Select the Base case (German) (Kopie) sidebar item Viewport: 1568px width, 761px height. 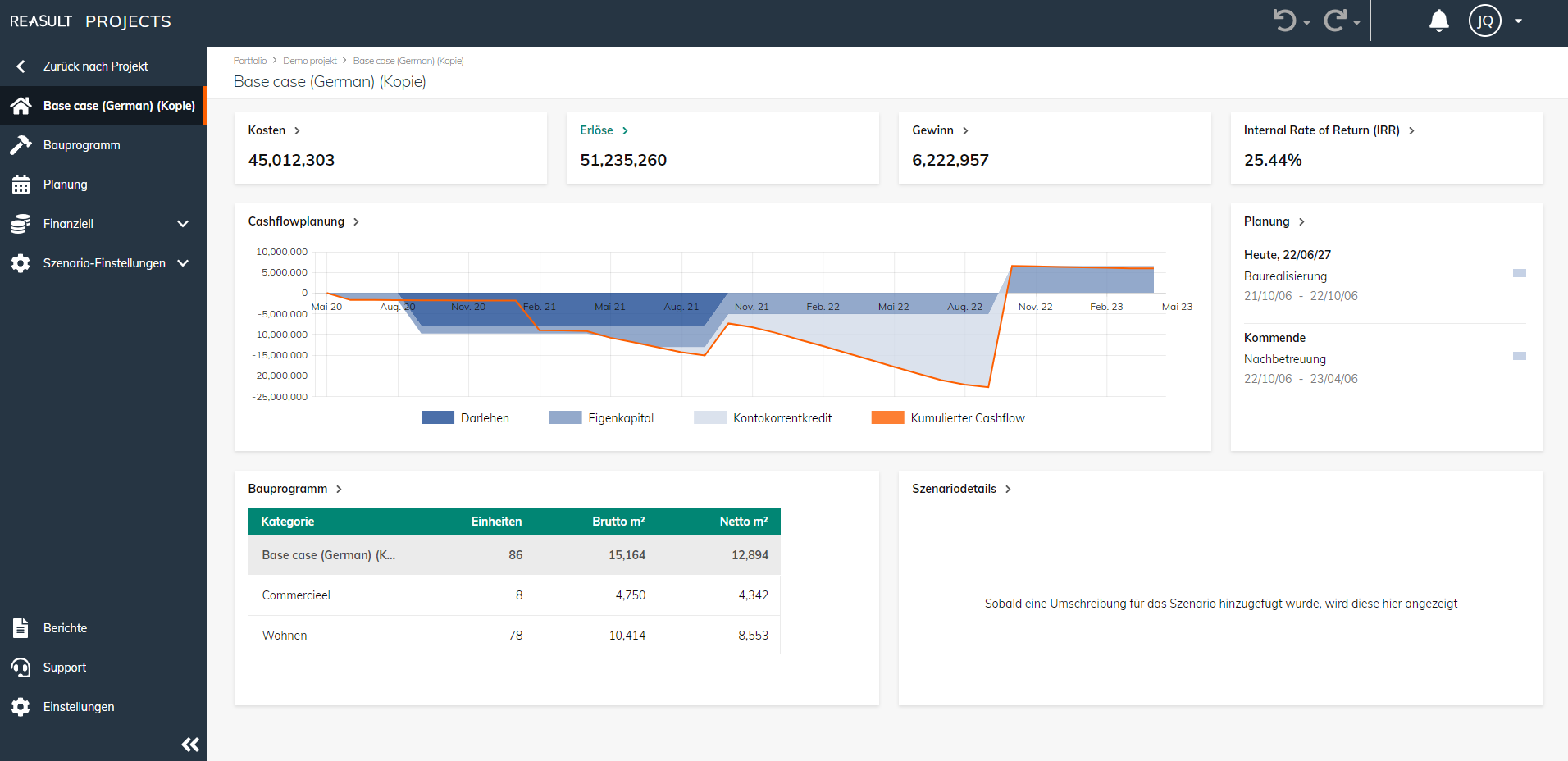[119, 106]
